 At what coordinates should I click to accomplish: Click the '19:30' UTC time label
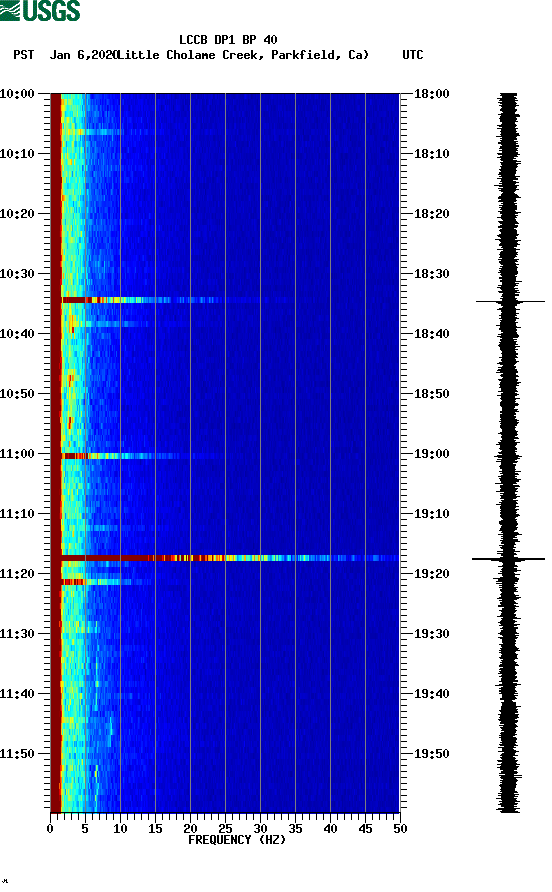click(x=431, y=634)
